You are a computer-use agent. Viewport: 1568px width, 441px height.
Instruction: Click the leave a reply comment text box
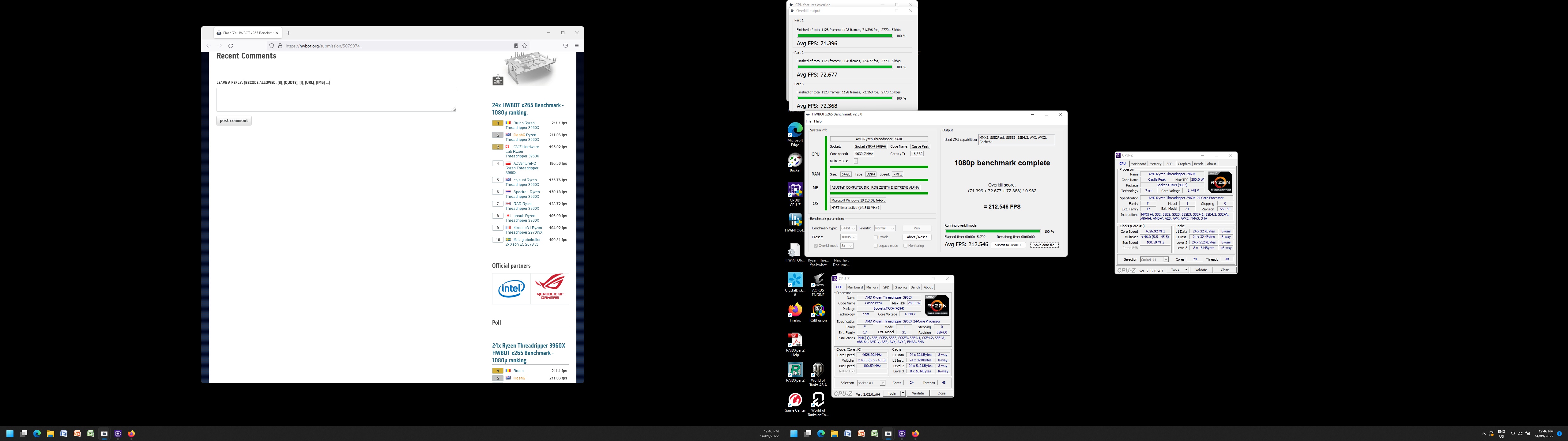336,100
